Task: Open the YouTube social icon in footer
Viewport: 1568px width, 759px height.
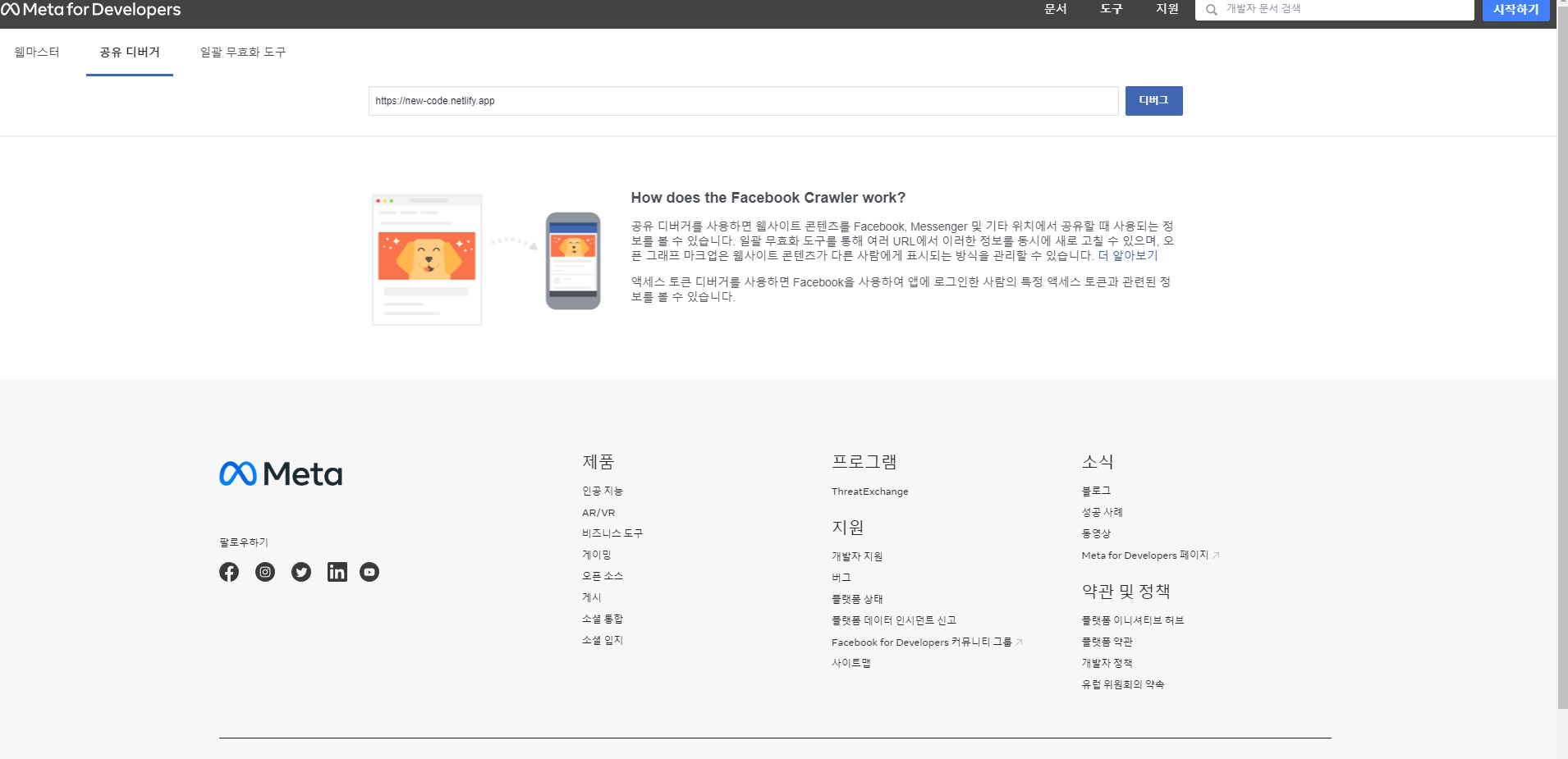Action: [x=369, y=572]
